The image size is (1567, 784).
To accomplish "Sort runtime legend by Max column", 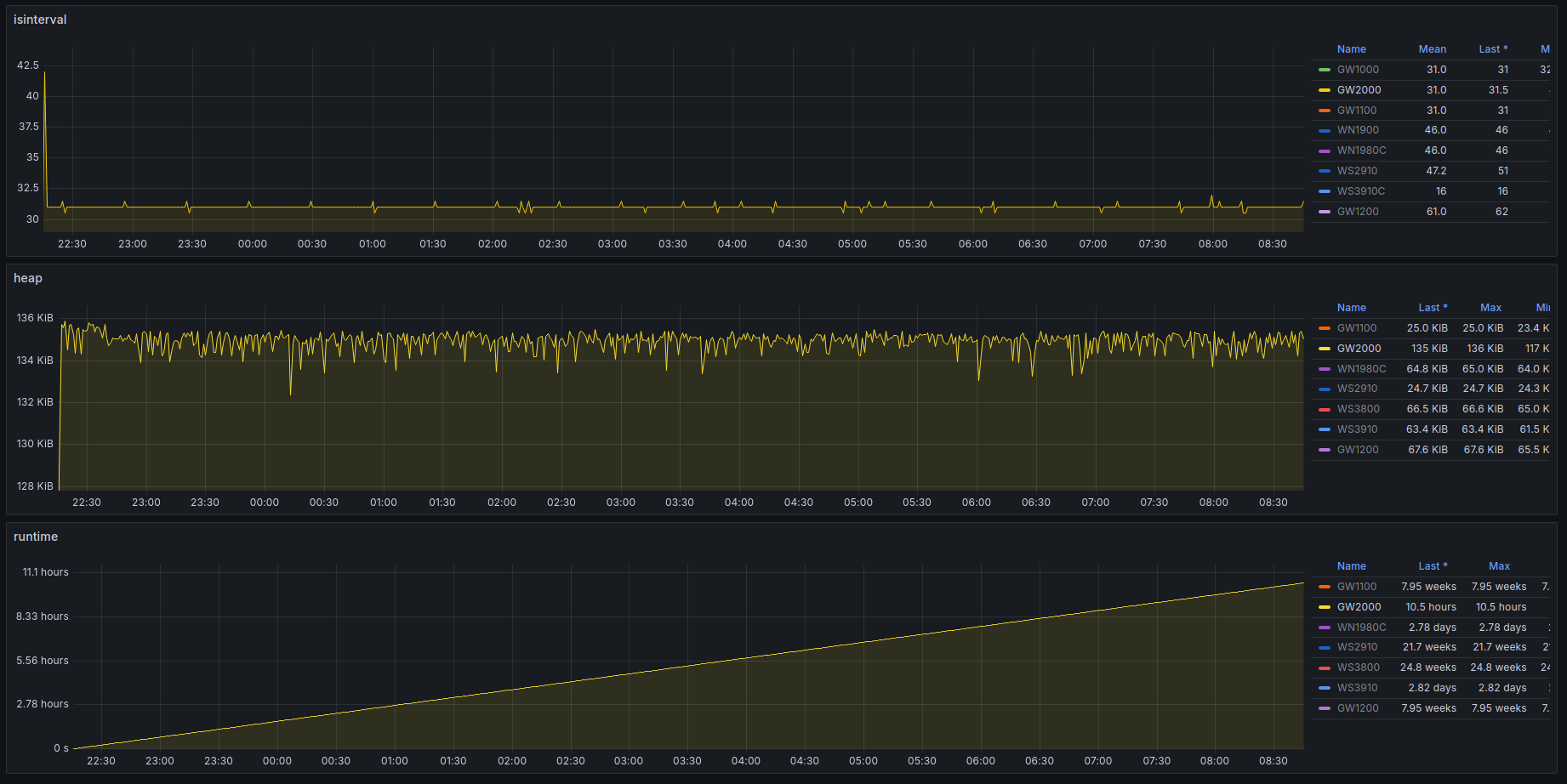I will tap(1499, 566).
